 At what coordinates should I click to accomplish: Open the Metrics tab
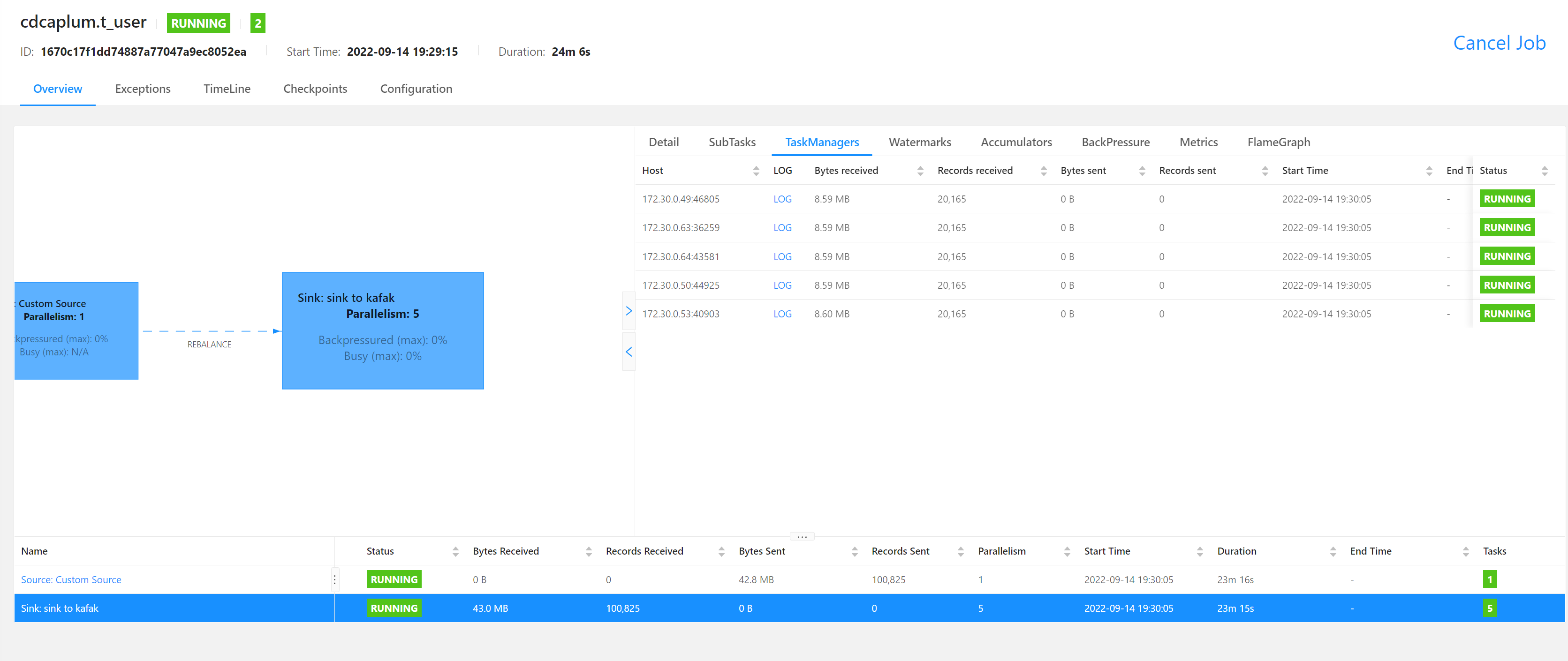(x=1198, y=143)
